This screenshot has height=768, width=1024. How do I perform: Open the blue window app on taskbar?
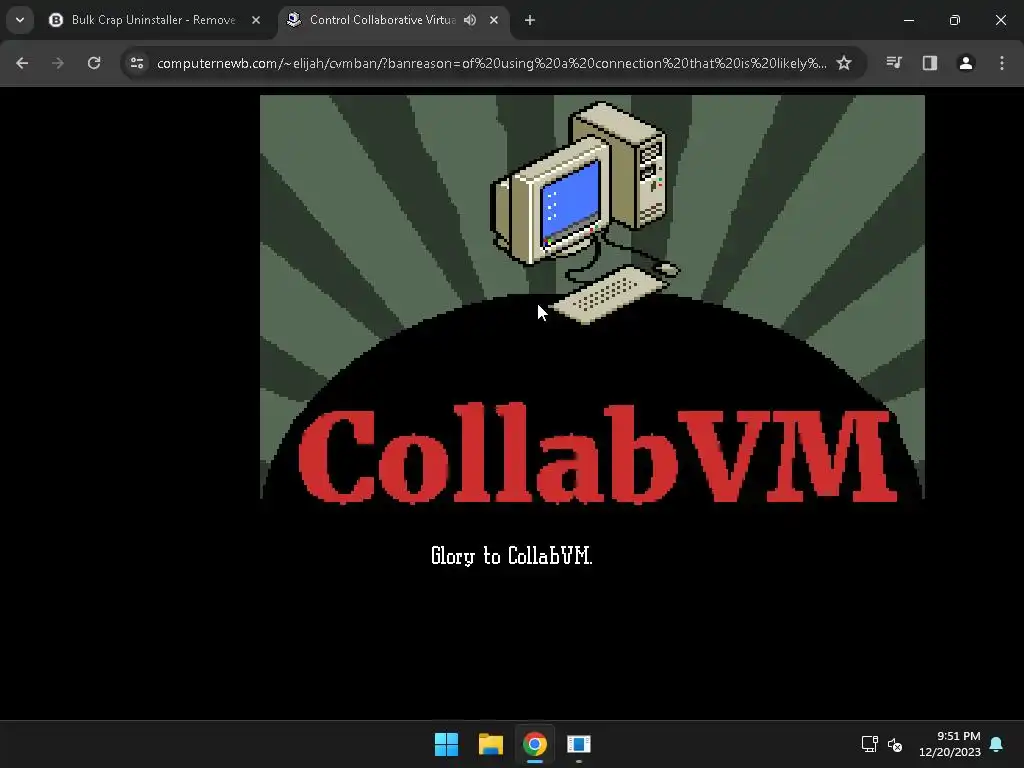[x=579, y=744]
